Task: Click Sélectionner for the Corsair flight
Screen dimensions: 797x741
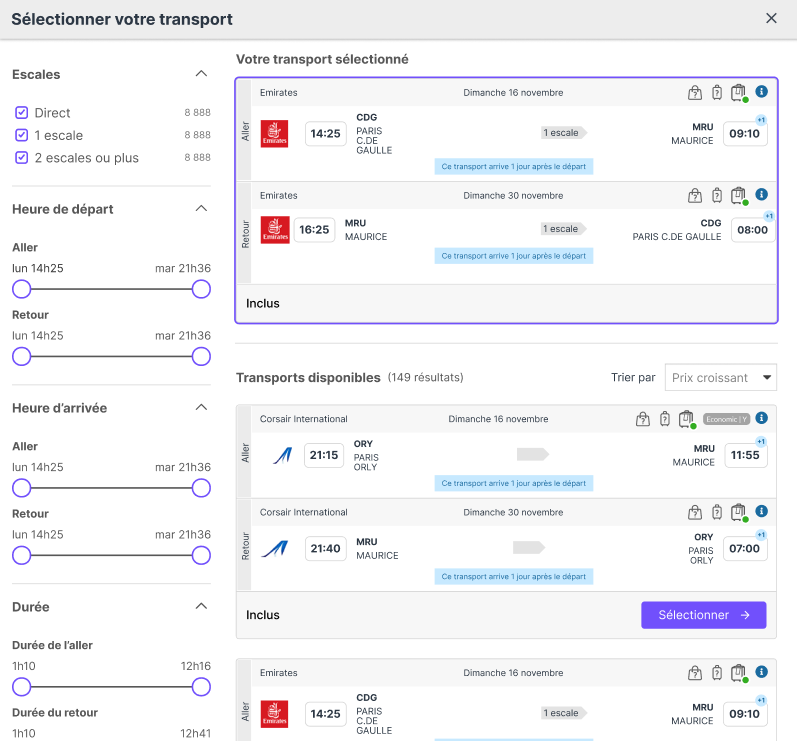Action: coord(703,615)
